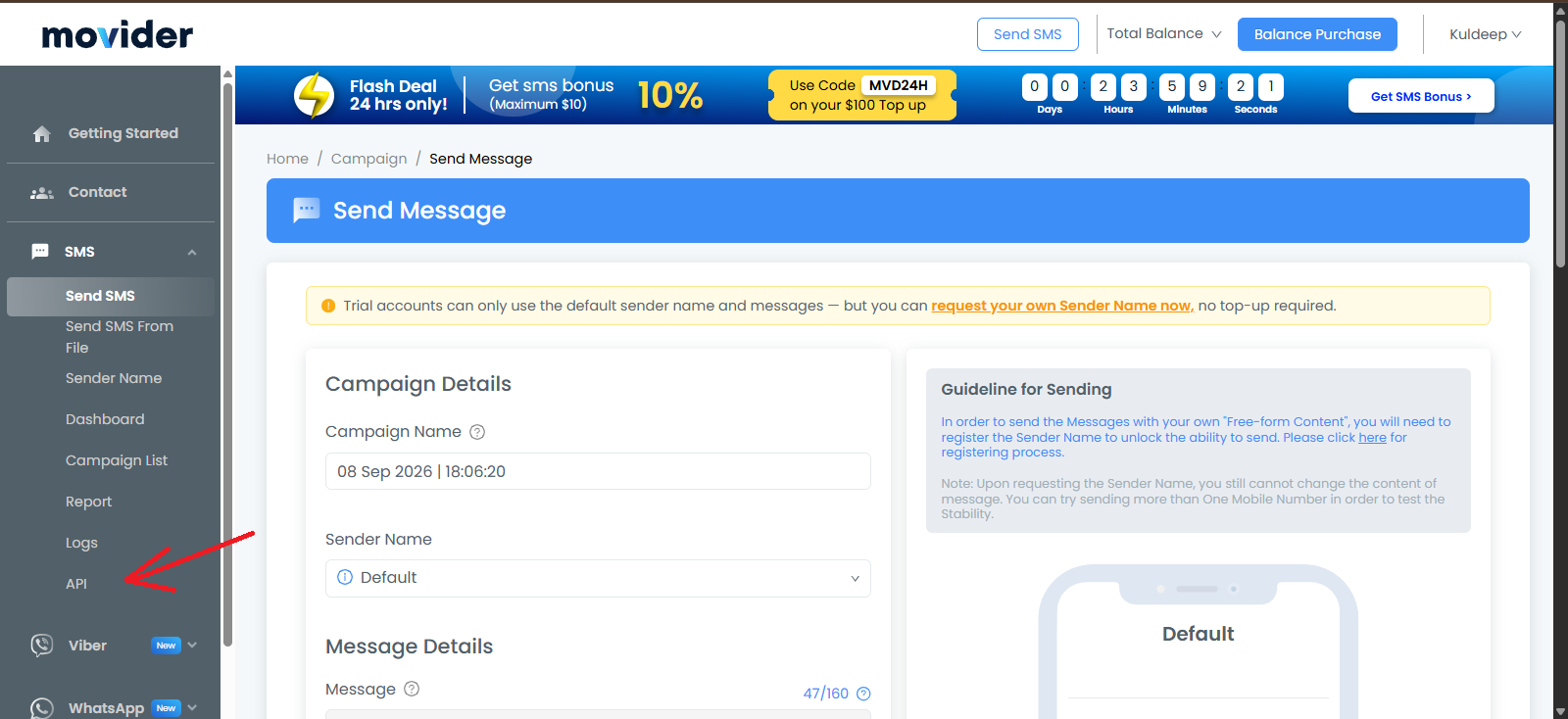Open Report in SMS menu
This screenshot has height=719, width=1568.
[x=88, y=502]
